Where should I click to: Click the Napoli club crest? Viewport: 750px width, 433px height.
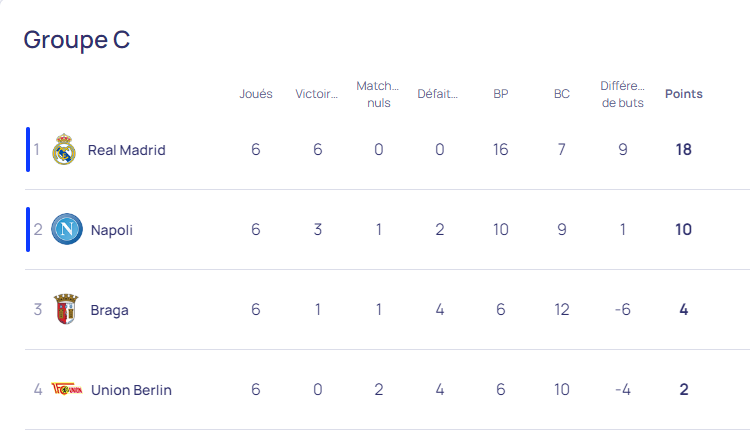point(67,230)
